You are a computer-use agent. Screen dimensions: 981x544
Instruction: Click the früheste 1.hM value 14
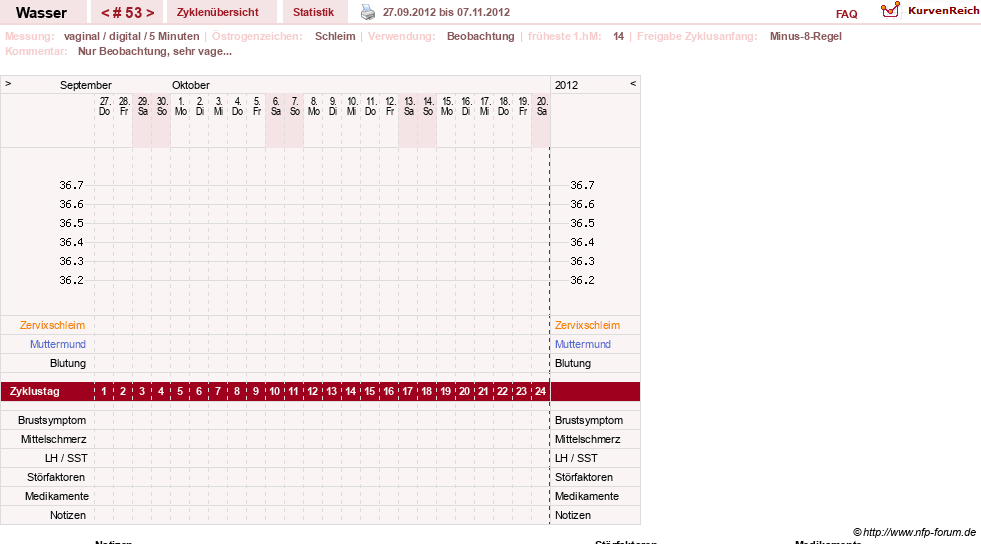(618, 36)
